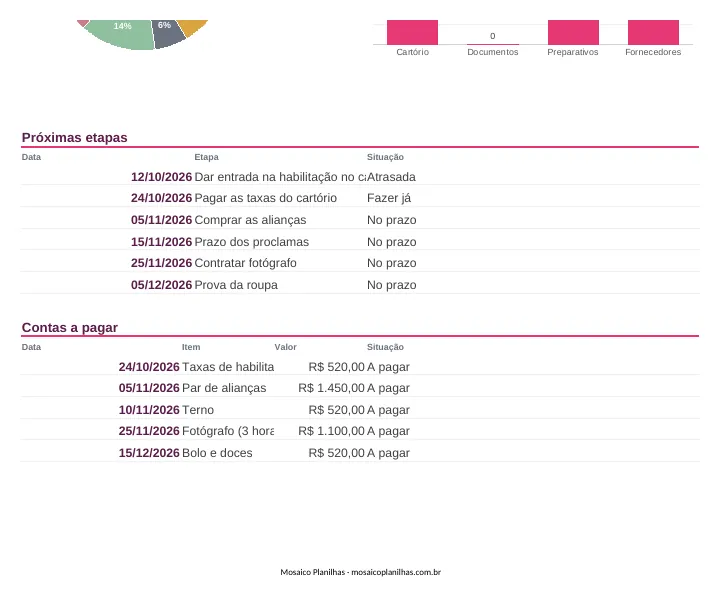Image resolution: width=719 pixels, height=597 pixels.
Task: Select Prova da roupa cell
Action: click(x=236, y=285)
